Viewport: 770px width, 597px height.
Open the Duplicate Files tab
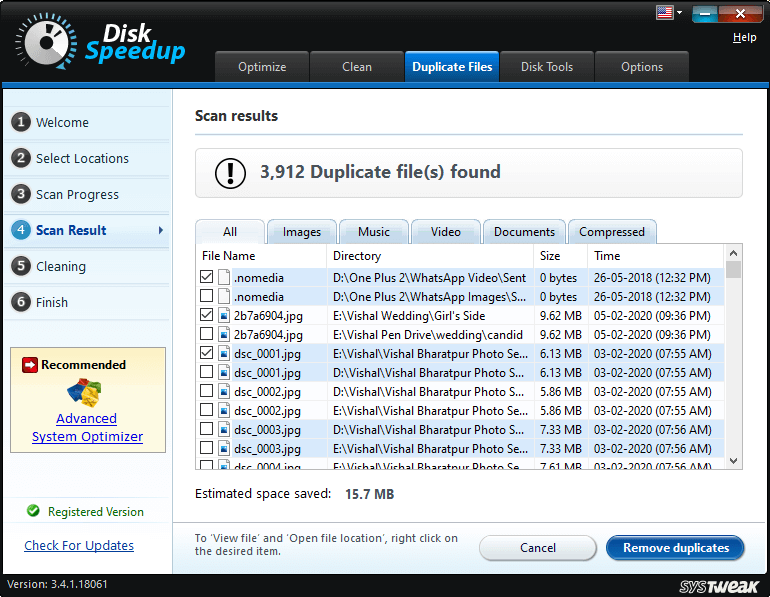452,67
